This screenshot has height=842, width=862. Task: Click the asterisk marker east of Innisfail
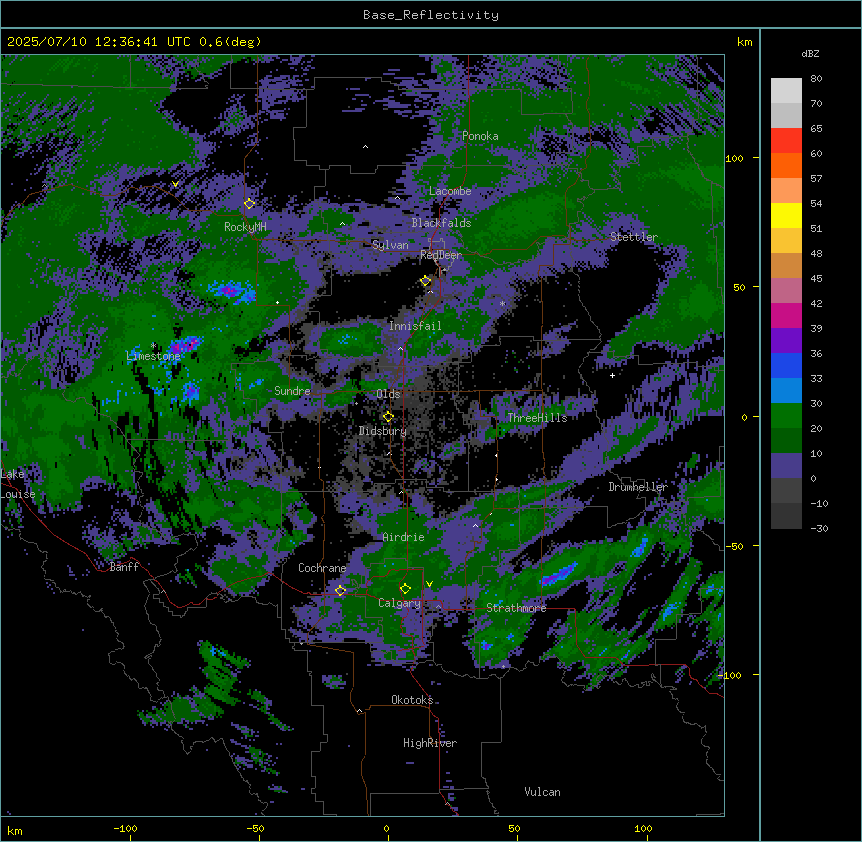click(x=502, y=303)
